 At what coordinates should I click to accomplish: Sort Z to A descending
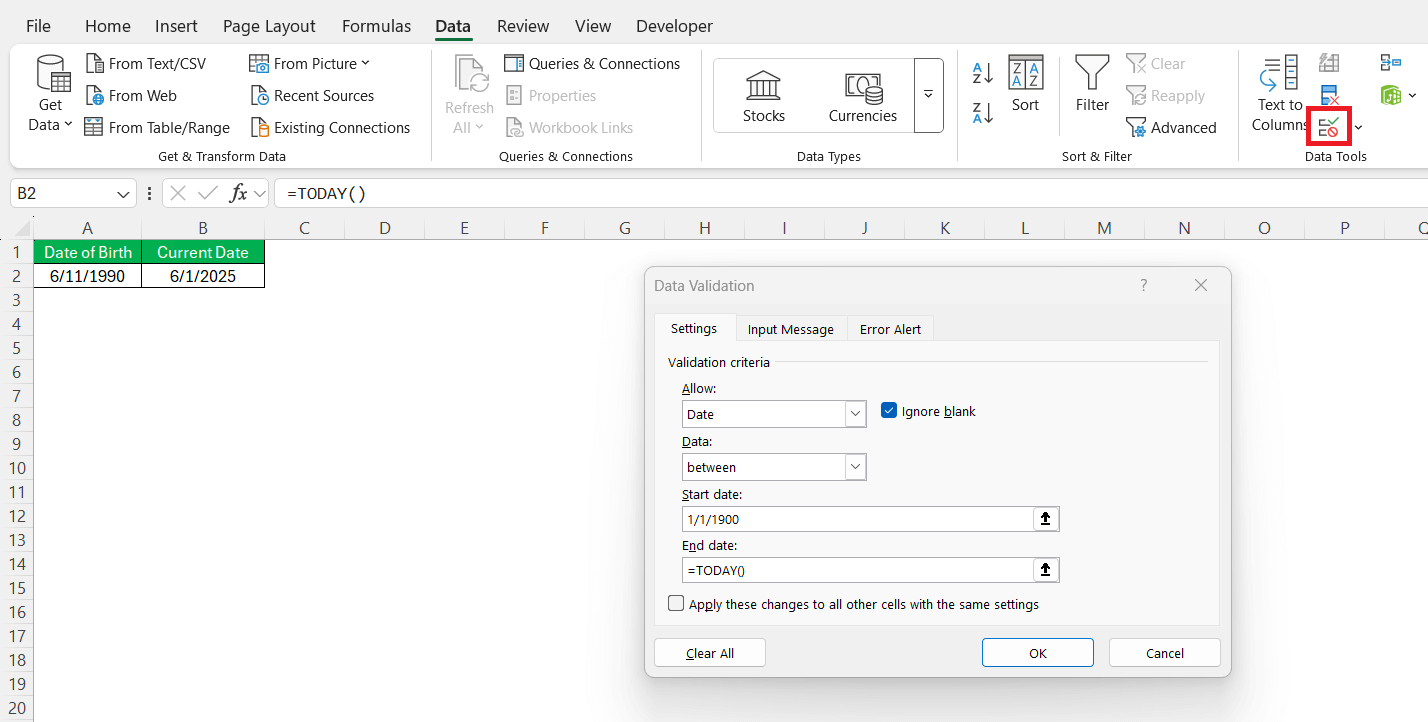click(x=983, y=112)
